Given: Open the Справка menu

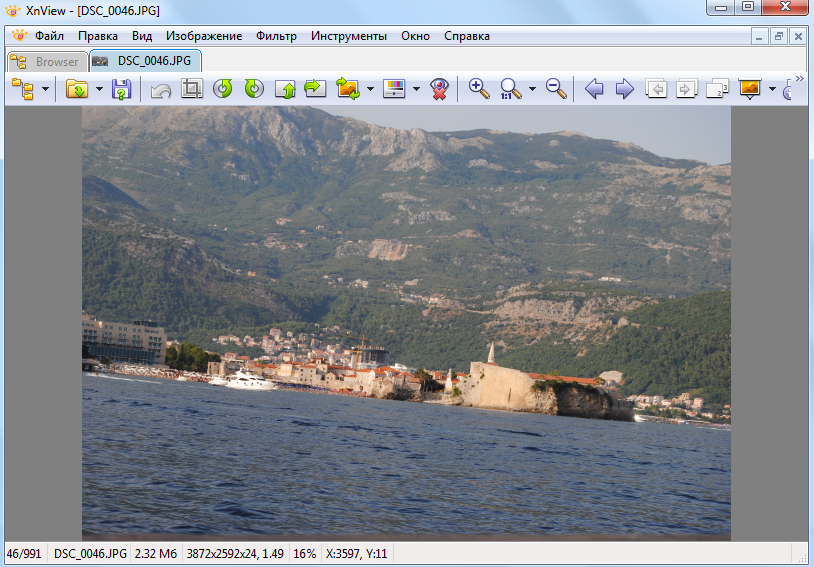Looking at the screenshot, I should point(467,36).
